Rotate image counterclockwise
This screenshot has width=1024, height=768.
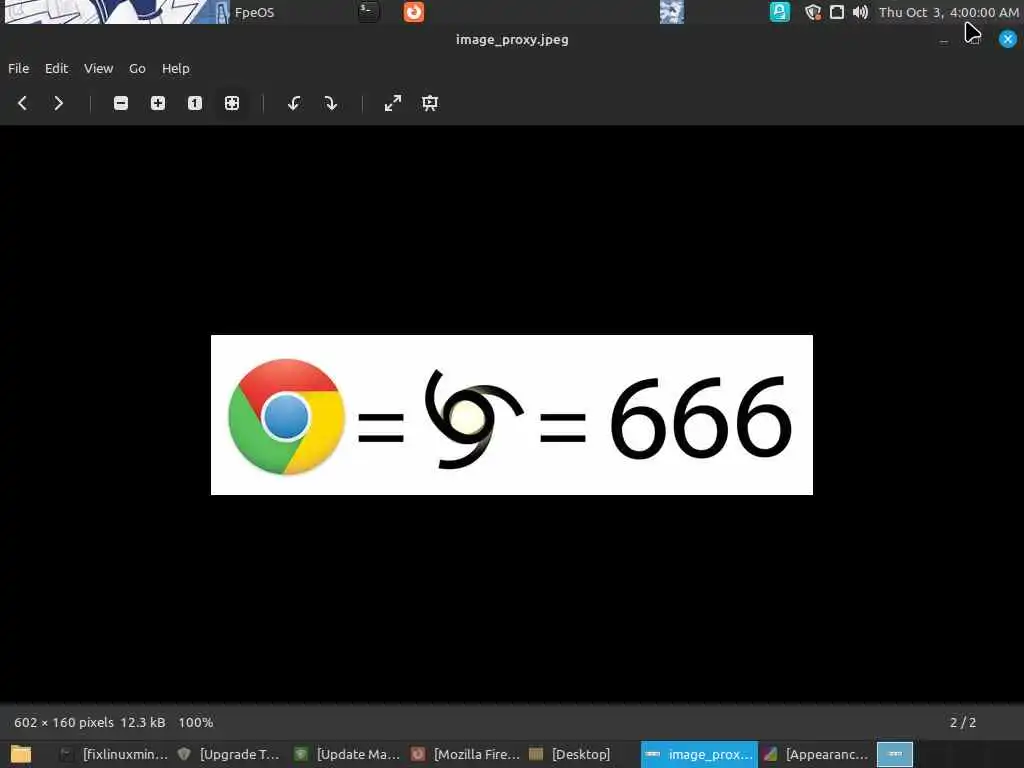coord(294,103)
